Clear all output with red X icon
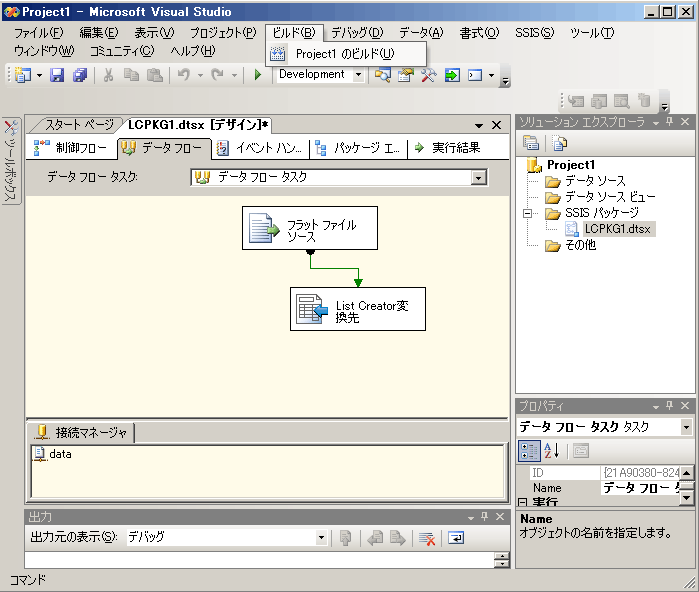The width and height of the screenshot is (699, 592). click(x=427, y=538)
